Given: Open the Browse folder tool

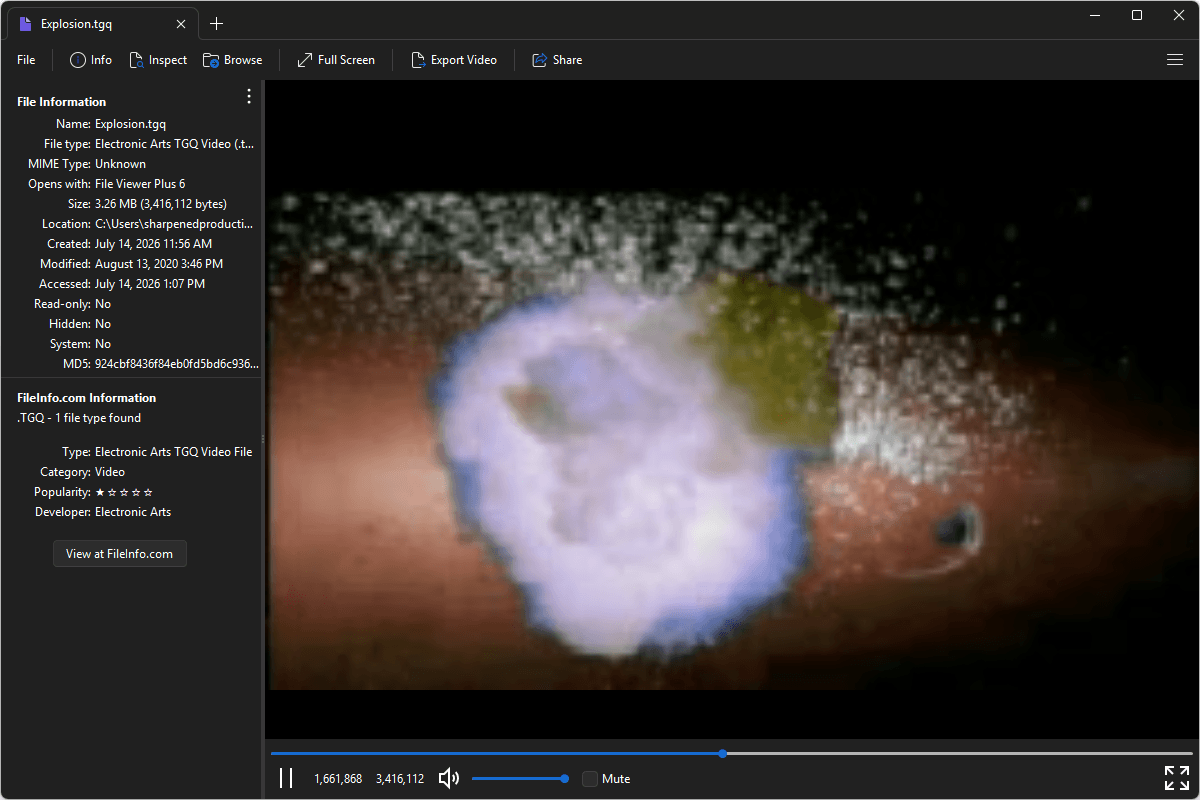Looking at the screenshot, I should 233,60.
